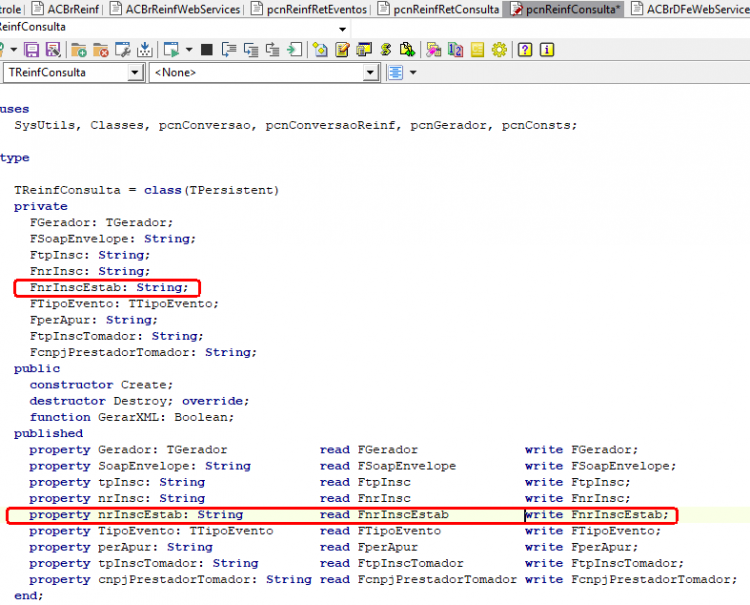The image size is (750, 605).
Task: Click the folder with green plus icon
Action: 79,50
